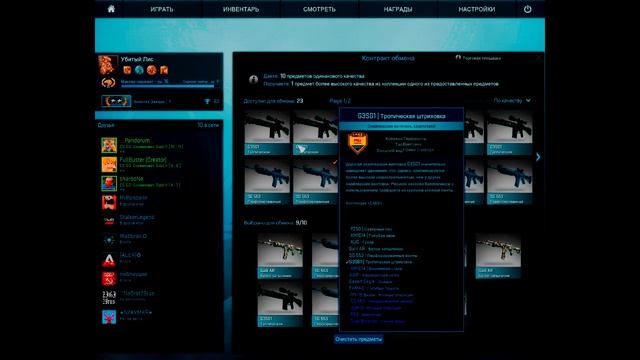Viewport: 640px width, 360px height.
Task: Click the [ALEX] friend avatar
Action: pyautogui.click(x=109, y=260)
